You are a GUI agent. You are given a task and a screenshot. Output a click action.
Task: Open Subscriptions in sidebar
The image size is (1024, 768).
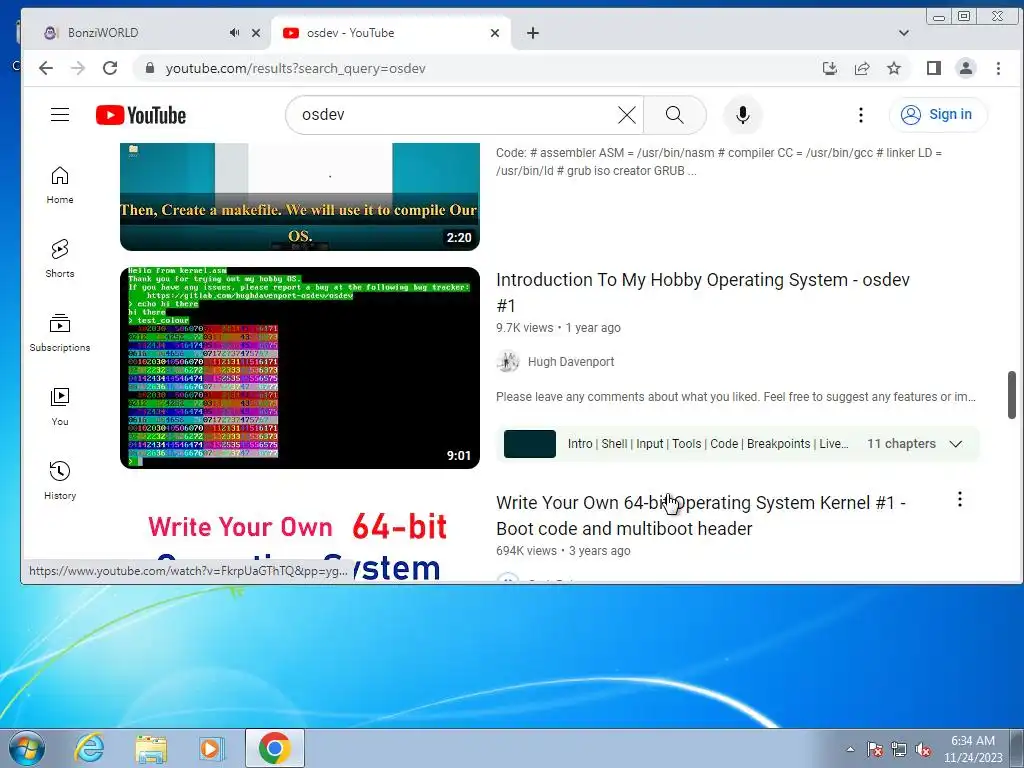60,332
